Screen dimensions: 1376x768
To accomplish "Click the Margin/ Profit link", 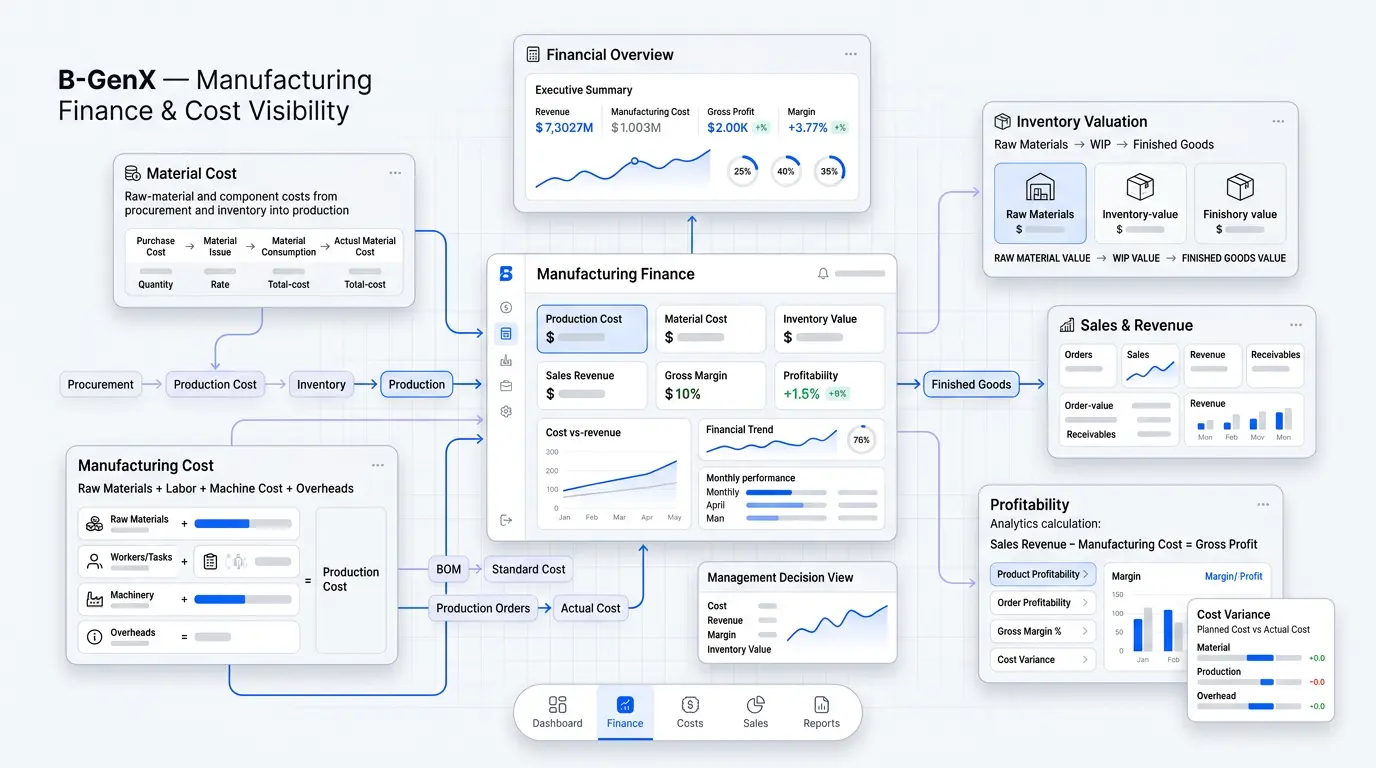I will [x=1233, y=576].
